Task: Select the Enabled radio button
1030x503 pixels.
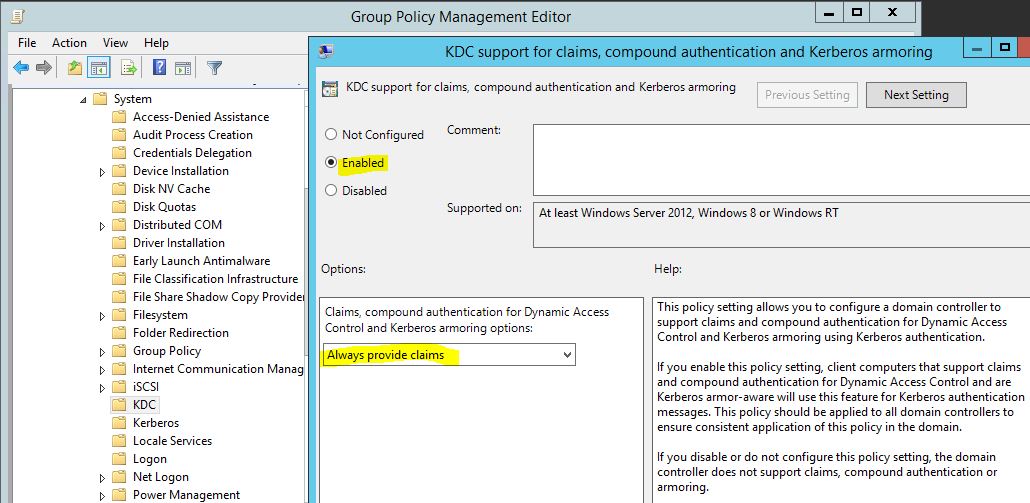Action: tap(331, 163)
